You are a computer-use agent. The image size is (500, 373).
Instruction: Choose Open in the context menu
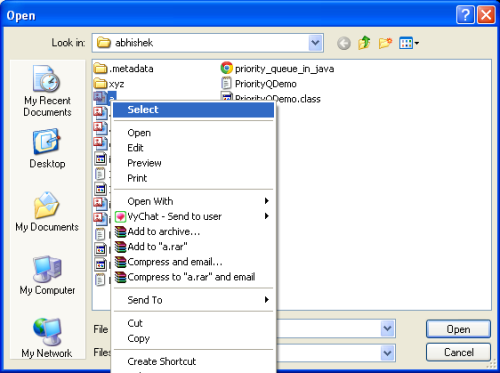point(193,133)
